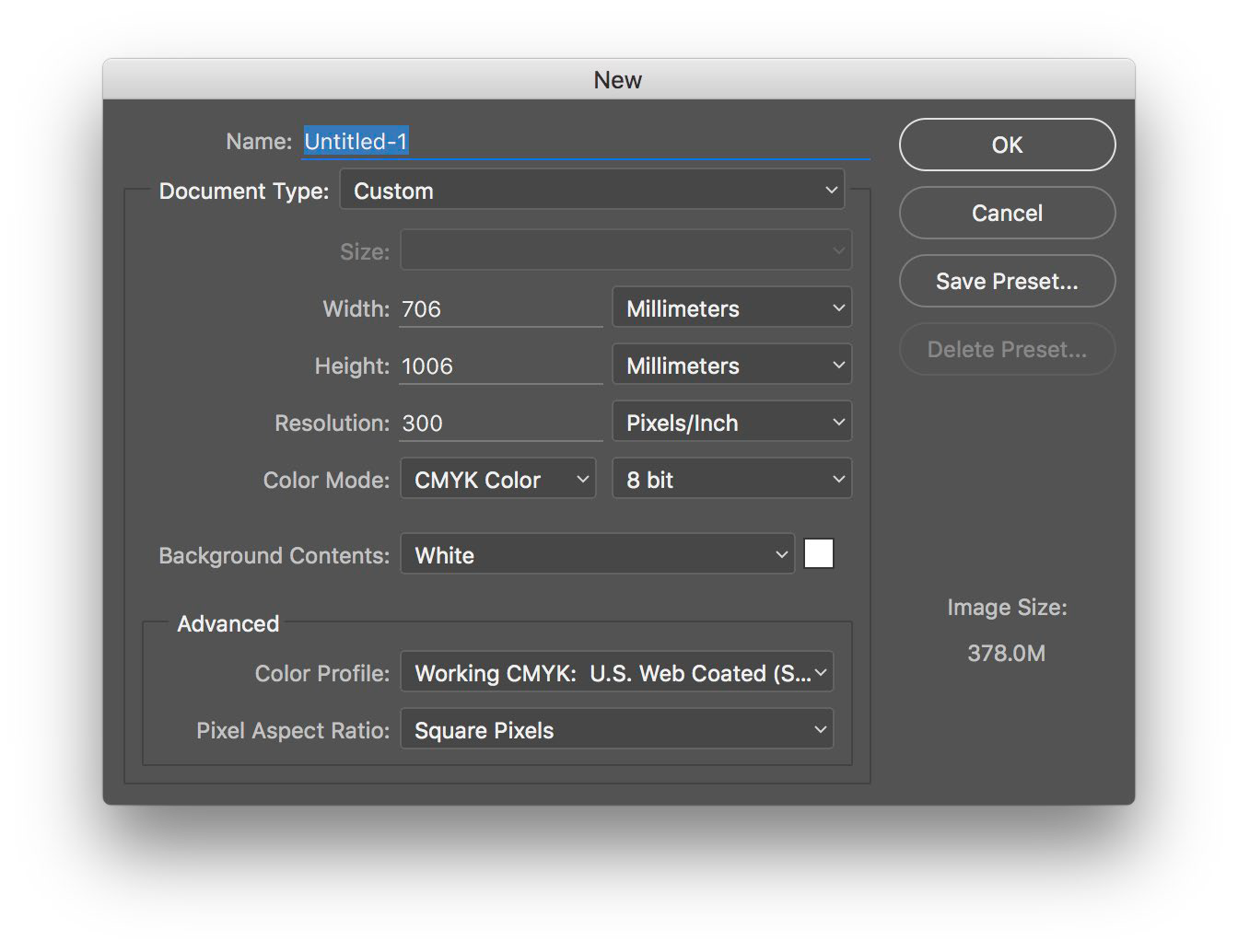The height and width of the screenshot is (952, 1238).
Task: Click the Save Preset button
Action: [1007, 282]
